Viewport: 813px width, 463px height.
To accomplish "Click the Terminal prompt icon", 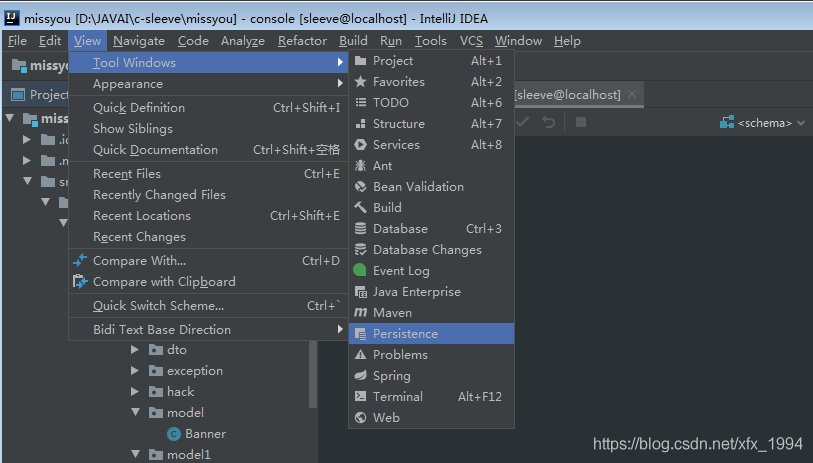I will tap(360, 397).
